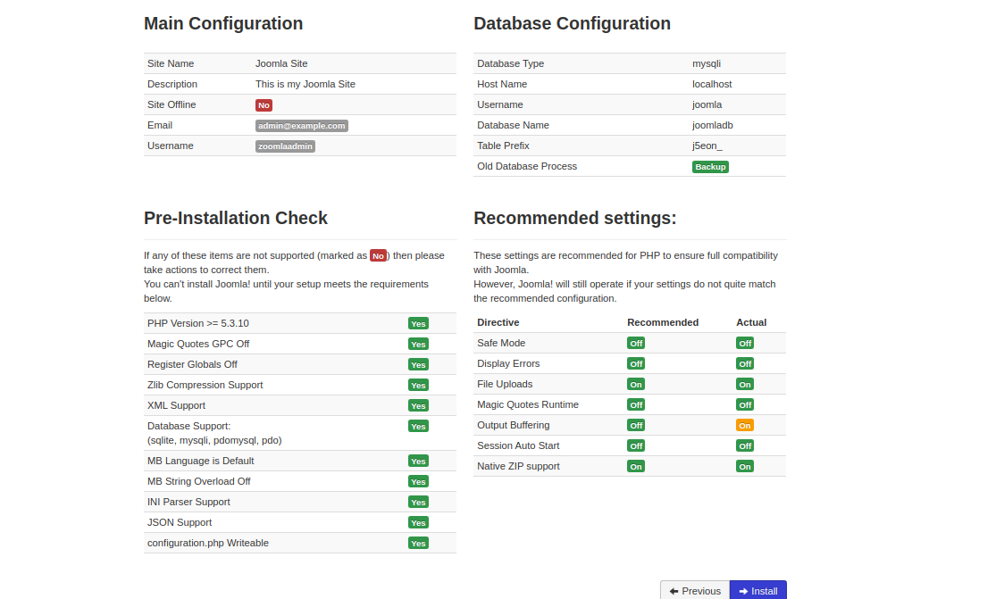The height and width of the screenshot is (599, 1004).
Task: Click the Actual On badge for Native ZIP support
Action: pyautogui.click(x=745, y=466)
